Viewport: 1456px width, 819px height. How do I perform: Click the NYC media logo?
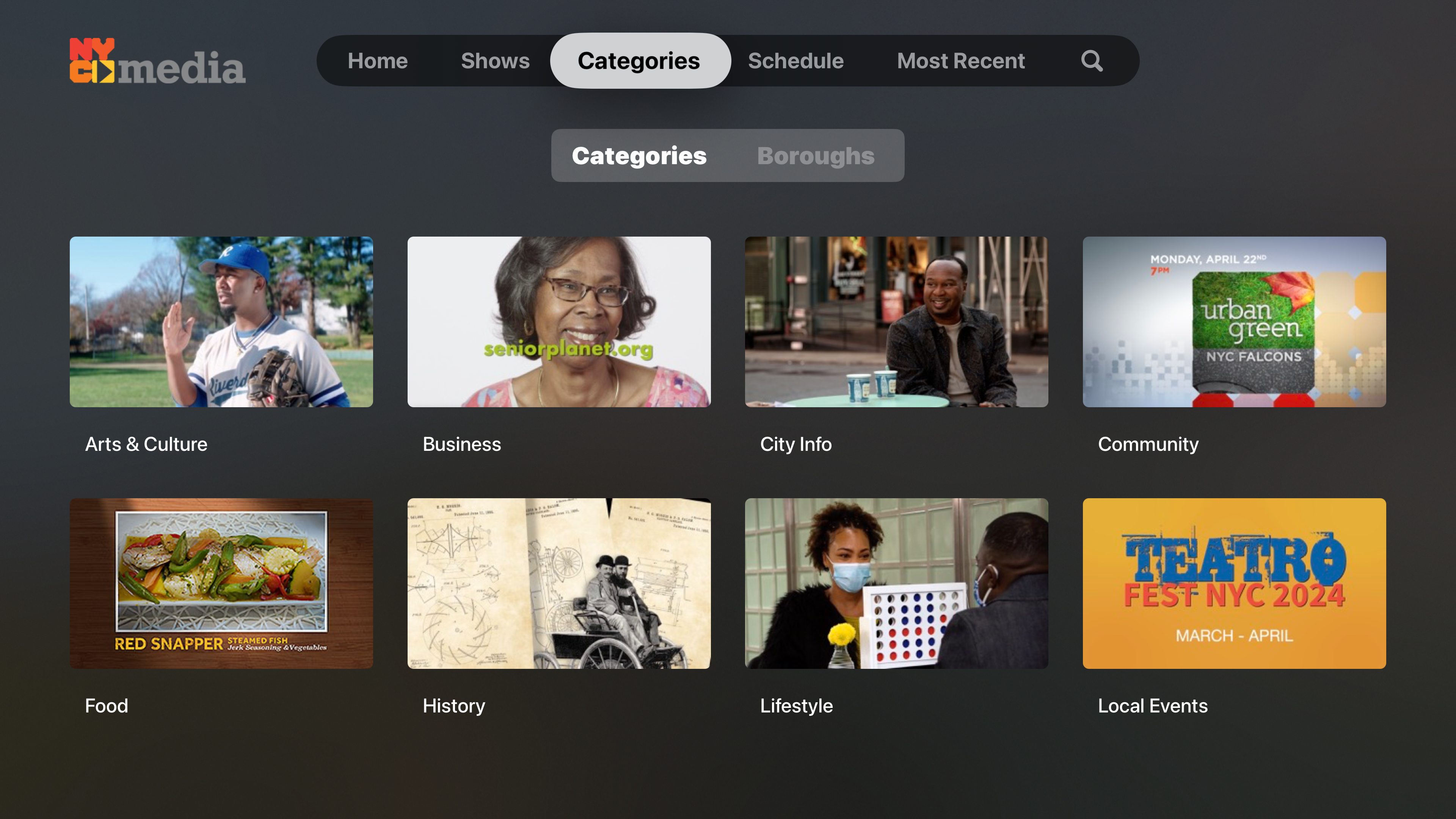157,61
